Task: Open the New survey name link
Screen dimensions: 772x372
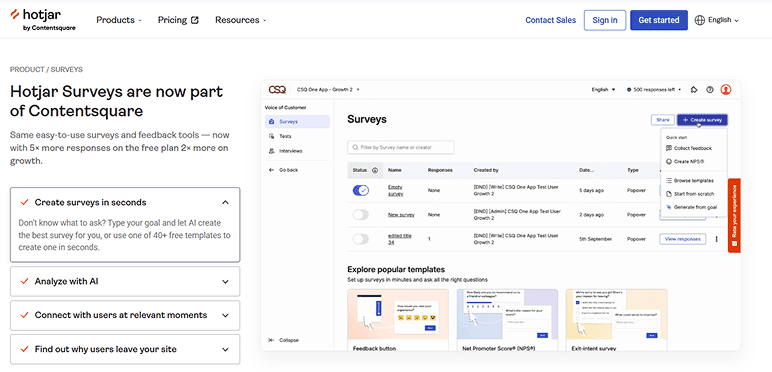Action: 401,215
